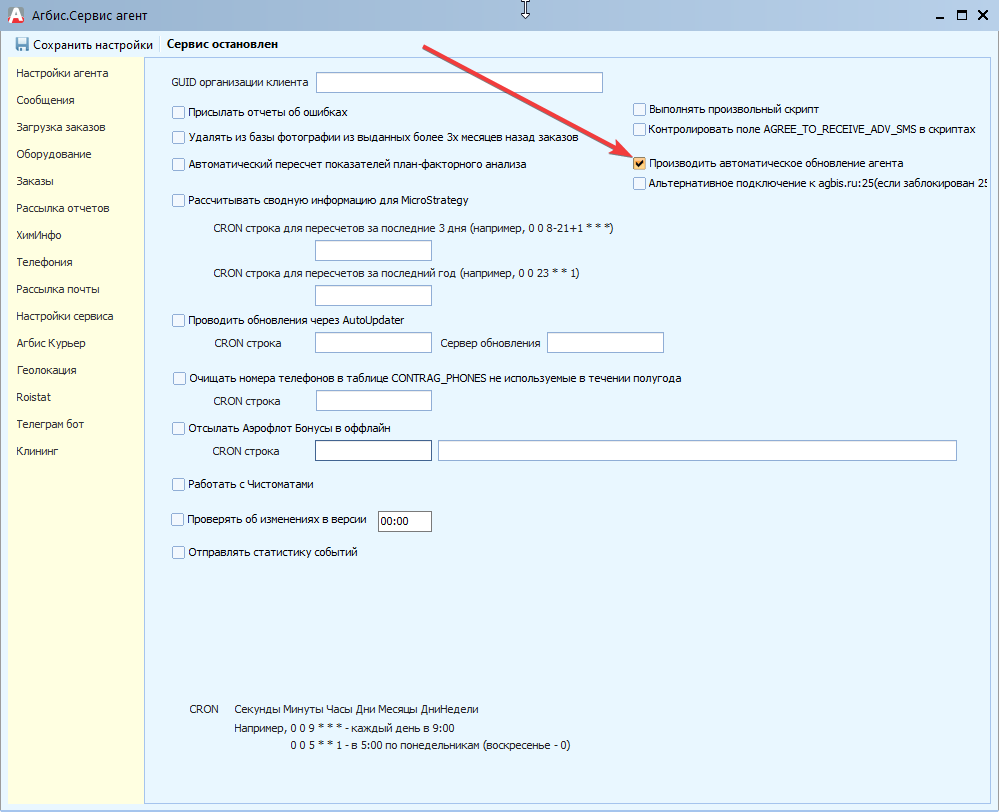Screen dimensions: 999x812
Task: Click the Сервер обновления input field
Action: [605, 343]
